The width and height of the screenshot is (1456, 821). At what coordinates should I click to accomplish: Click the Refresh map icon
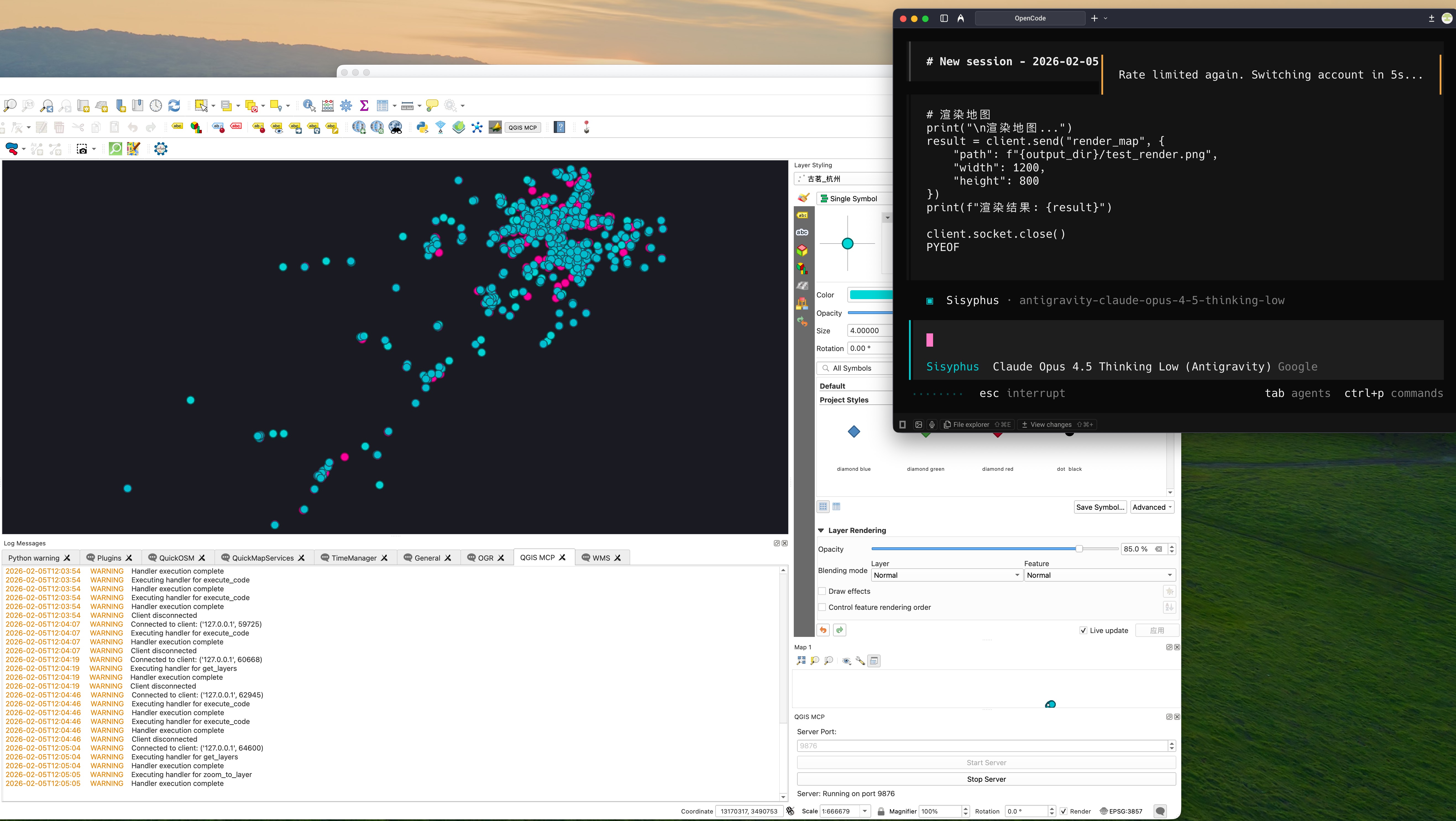(x=174, y=105)
